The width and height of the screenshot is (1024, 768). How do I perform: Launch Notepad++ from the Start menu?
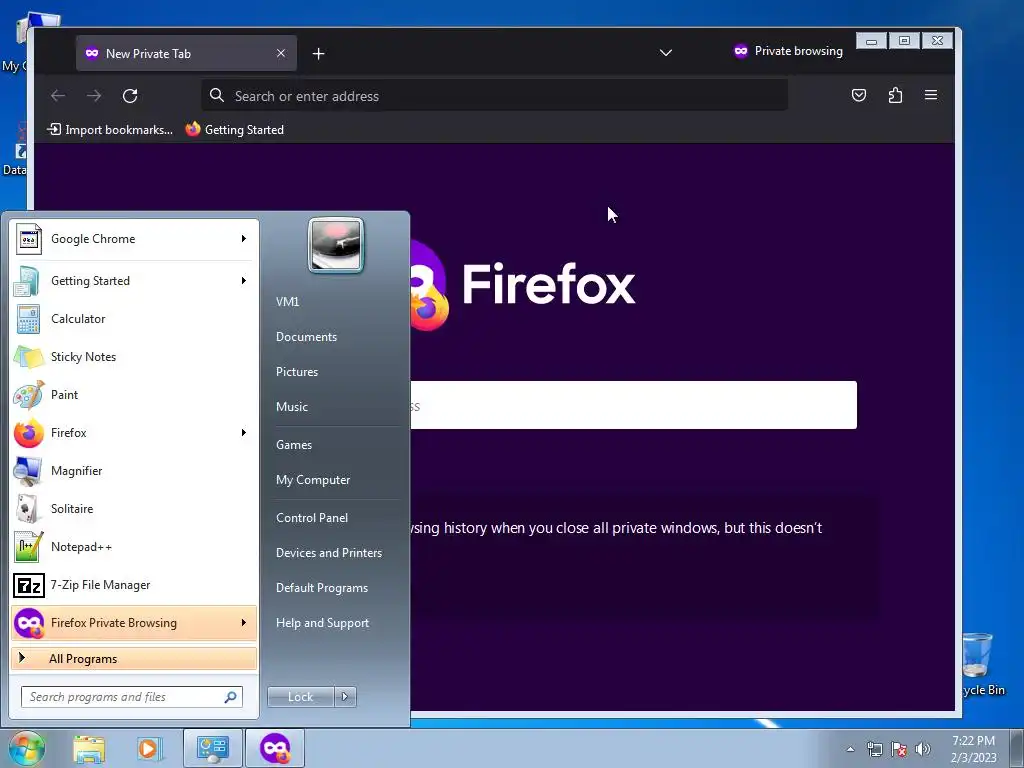click(134, 547)
